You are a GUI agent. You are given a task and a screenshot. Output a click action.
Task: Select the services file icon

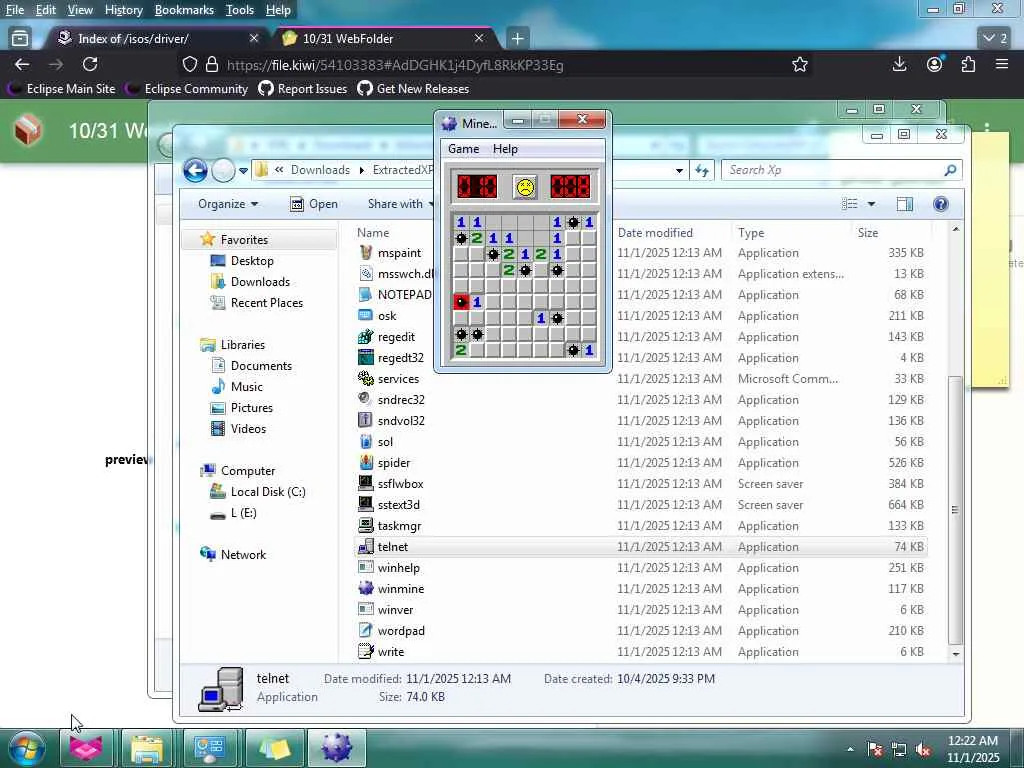(x=366, y=378)
